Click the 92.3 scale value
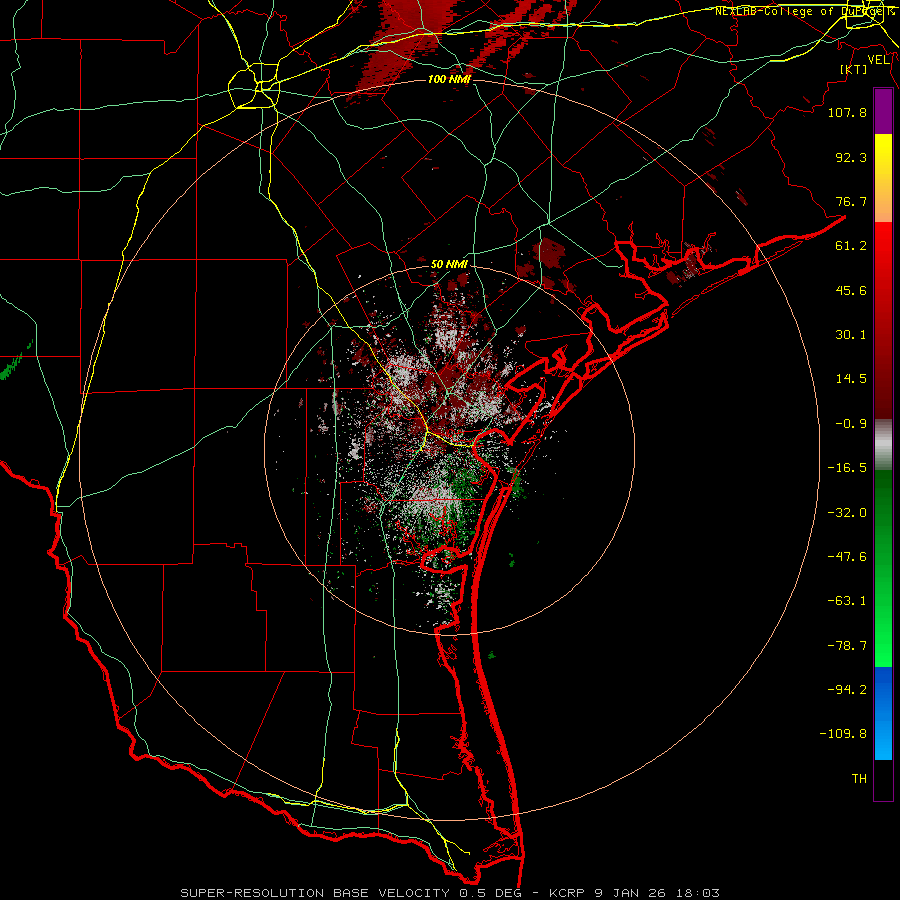Image resolution: width=900 pixels, height=900 pixels. pyautogui.click(x=851, y=157)
